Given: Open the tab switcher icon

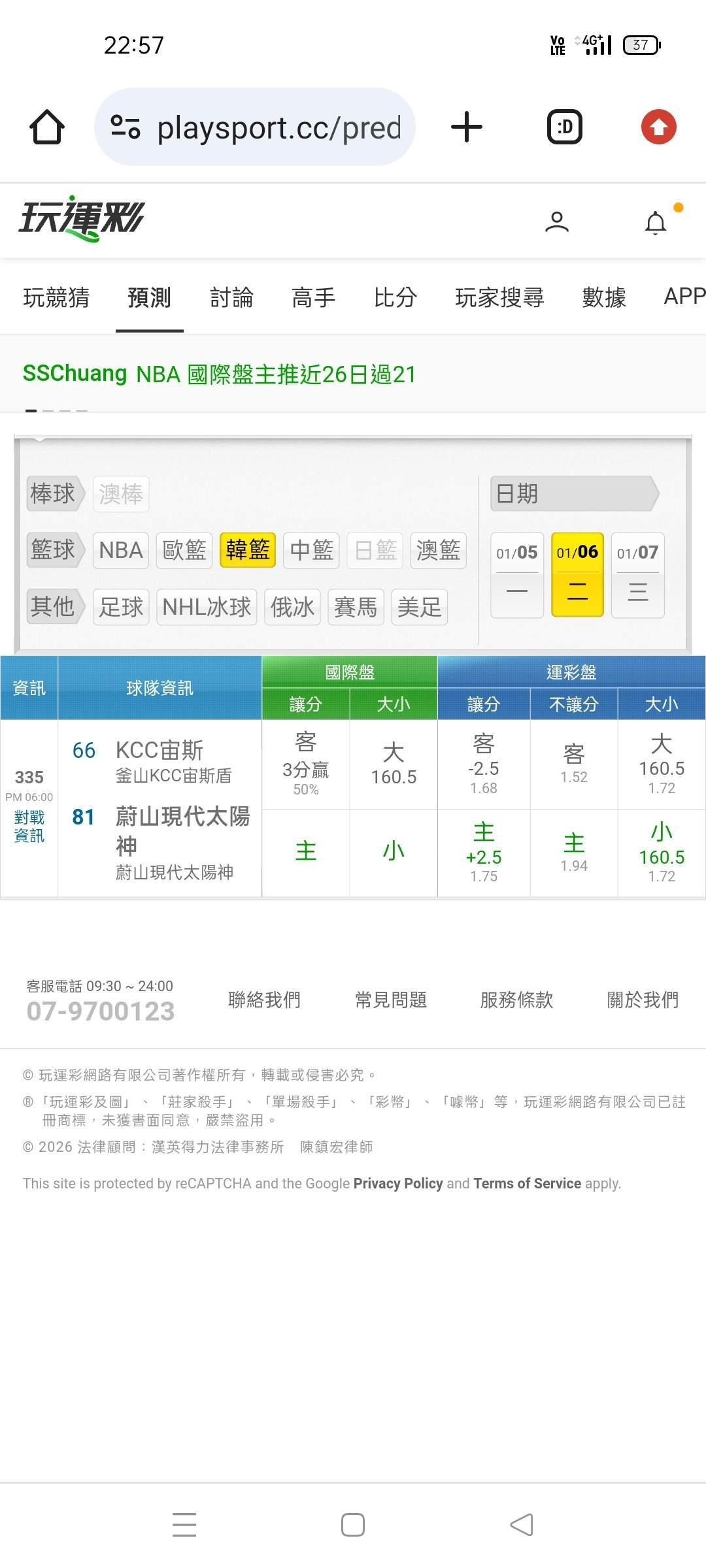Looking at the screenshot, I should (565, 127).
